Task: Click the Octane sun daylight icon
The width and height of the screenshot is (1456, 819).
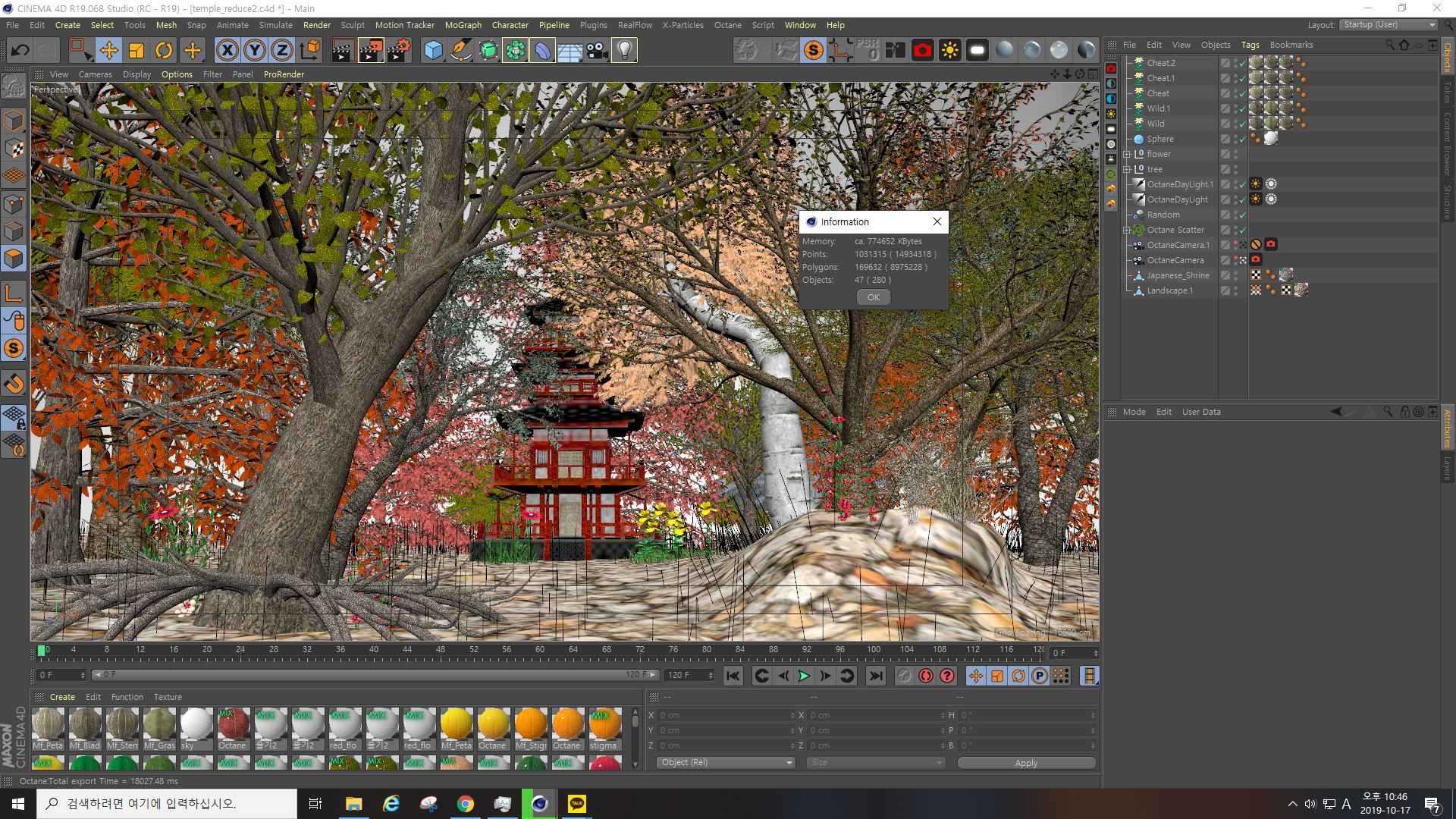Action: tap(949, 51)
